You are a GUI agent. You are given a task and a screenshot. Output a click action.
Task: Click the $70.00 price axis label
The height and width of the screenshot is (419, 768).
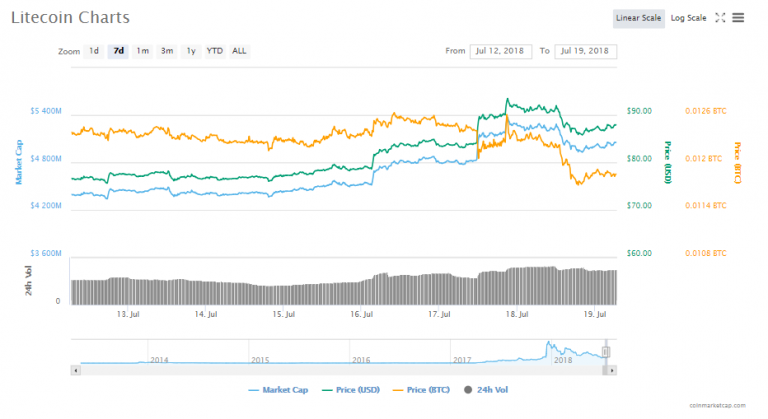(x=639, y=206)
